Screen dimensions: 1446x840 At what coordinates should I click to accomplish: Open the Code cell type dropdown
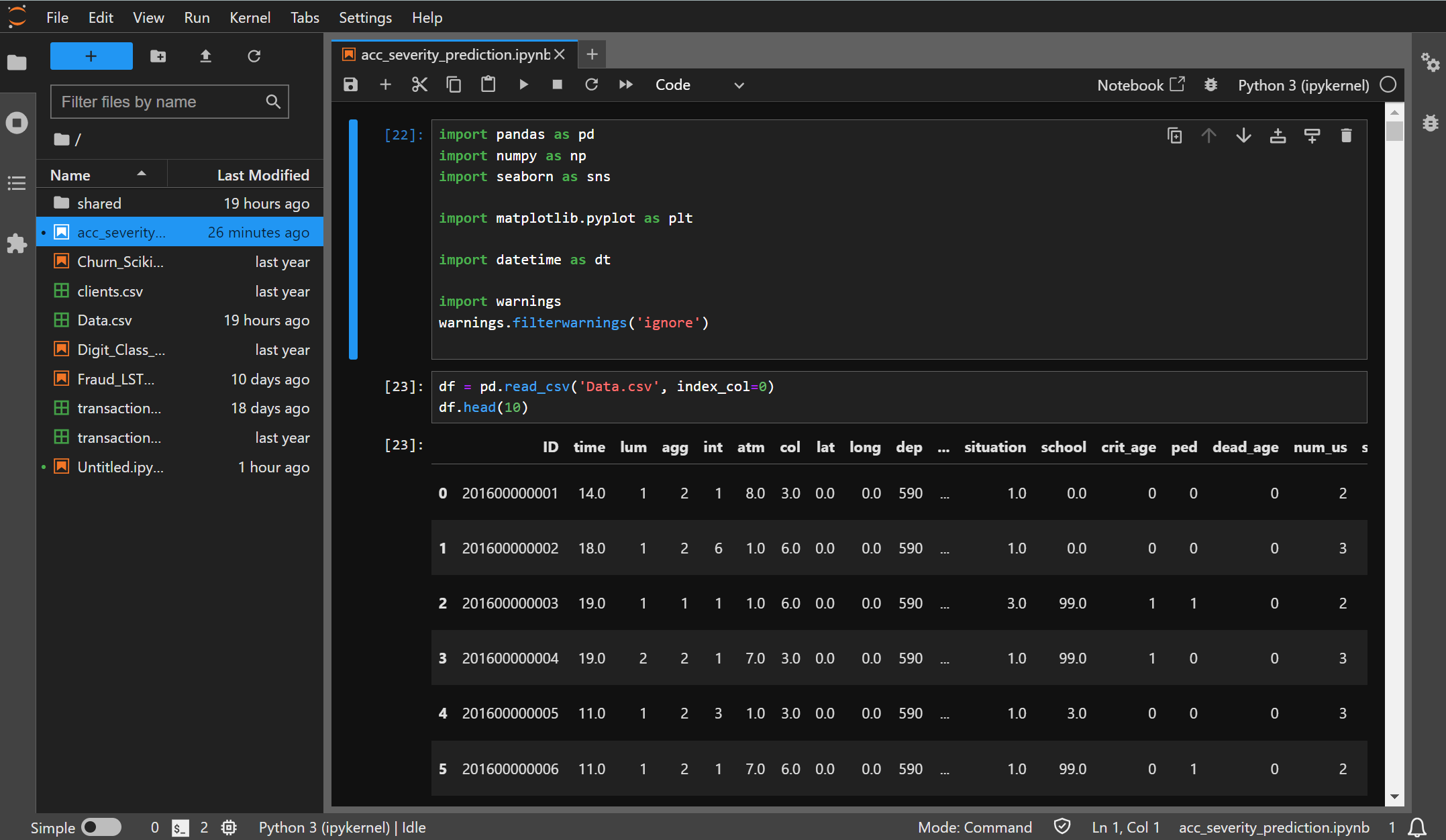(699, 85)
